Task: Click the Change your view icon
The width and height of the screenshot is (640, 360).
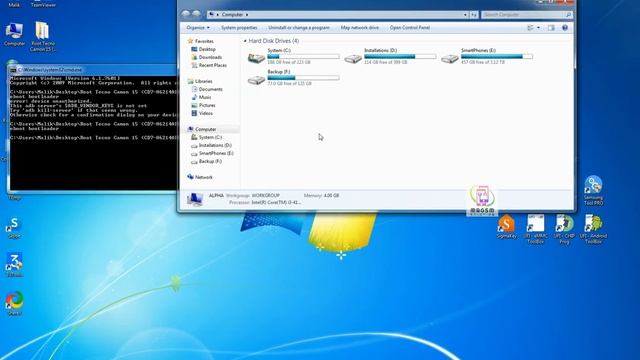Action: (x=530, y=28)
